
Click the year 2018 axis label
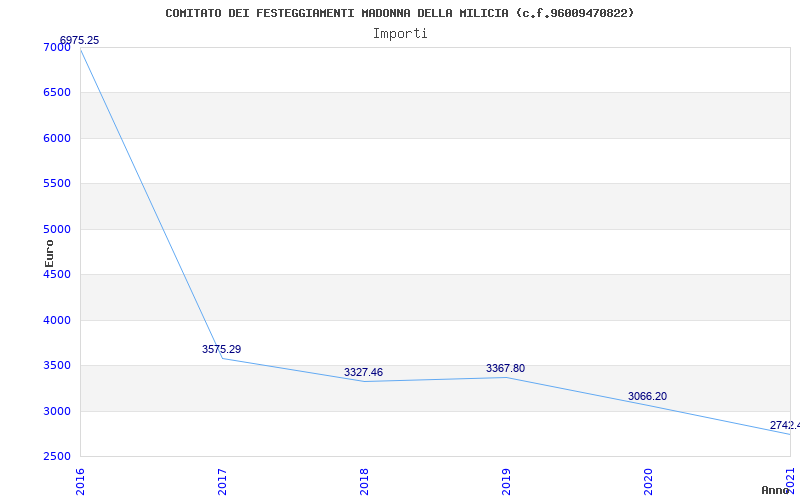point(364,482)
